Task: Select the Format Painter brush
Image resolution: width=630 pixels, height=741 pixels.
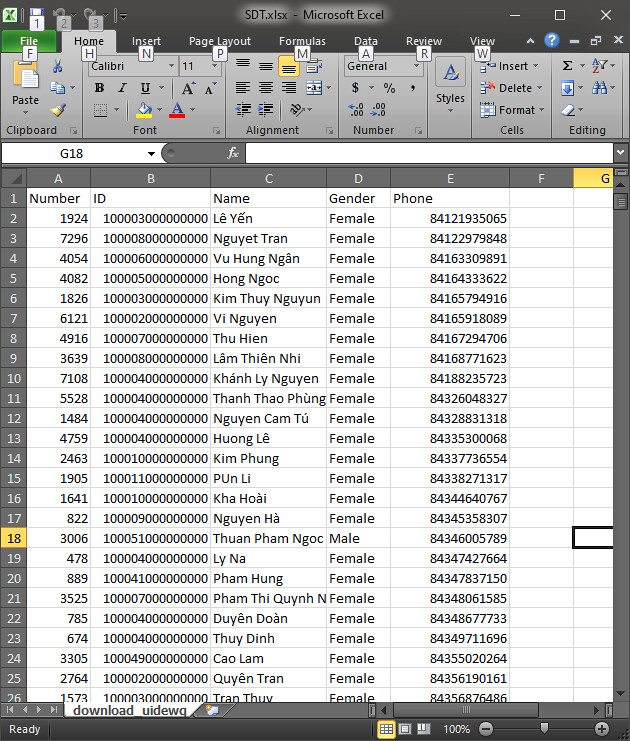Action: [58, 110]
